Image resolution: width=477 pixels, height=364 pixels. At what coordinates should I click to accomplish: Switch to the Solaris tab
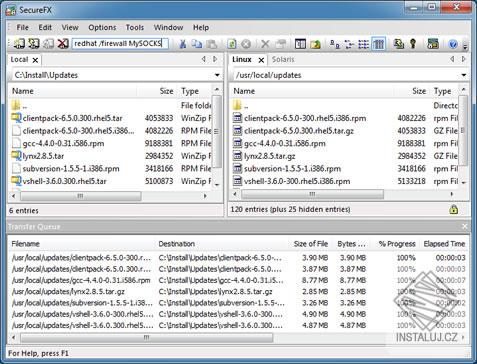pos(283,59)
